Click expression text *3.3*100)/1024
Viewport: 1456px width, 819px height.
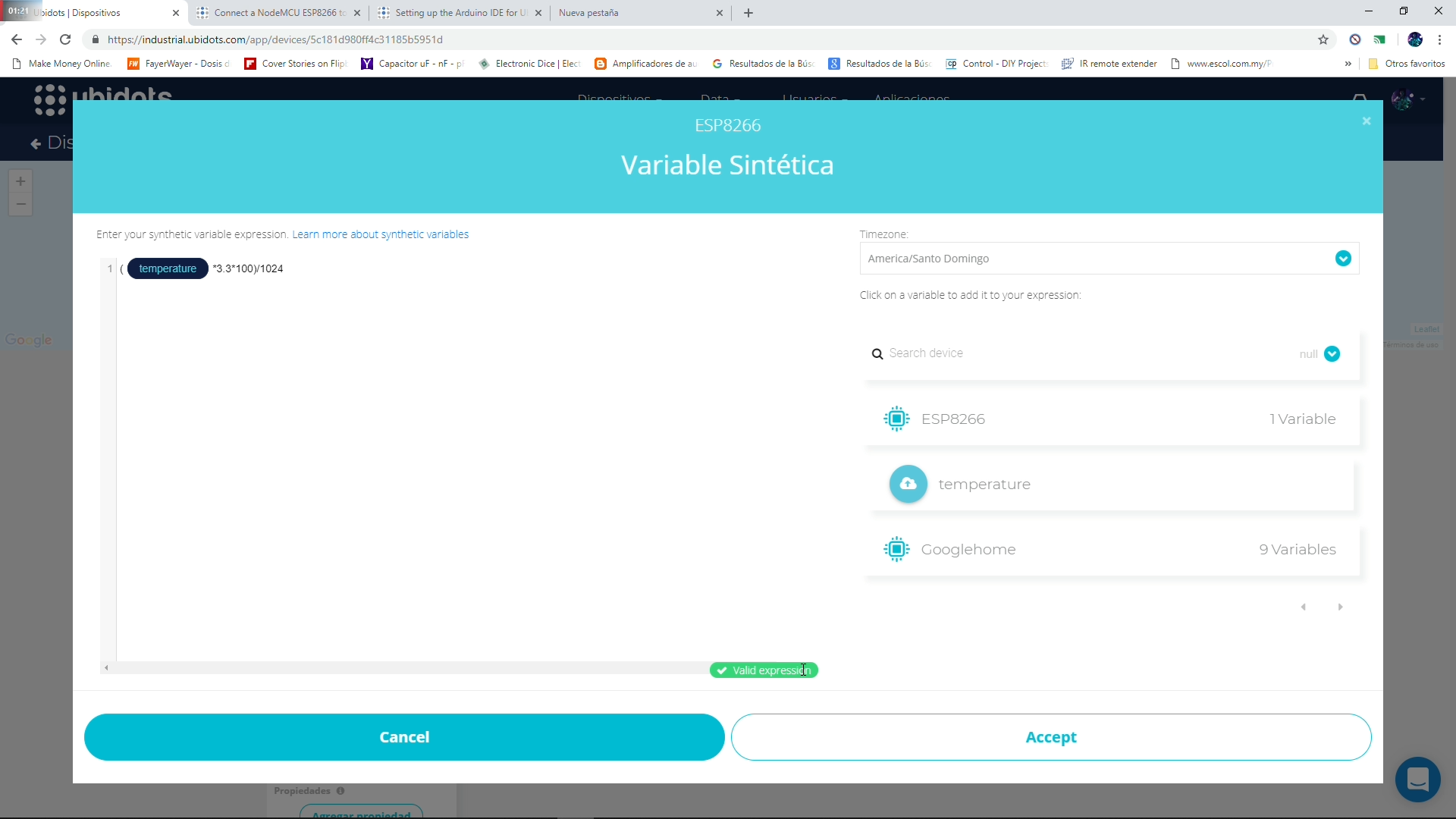coord(248,268)
